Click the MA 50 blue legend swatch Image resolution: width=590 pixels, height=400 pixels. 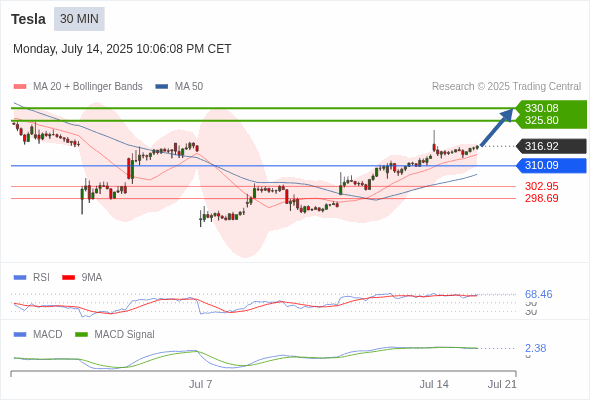pyautogui.click(x=162, y=87)
